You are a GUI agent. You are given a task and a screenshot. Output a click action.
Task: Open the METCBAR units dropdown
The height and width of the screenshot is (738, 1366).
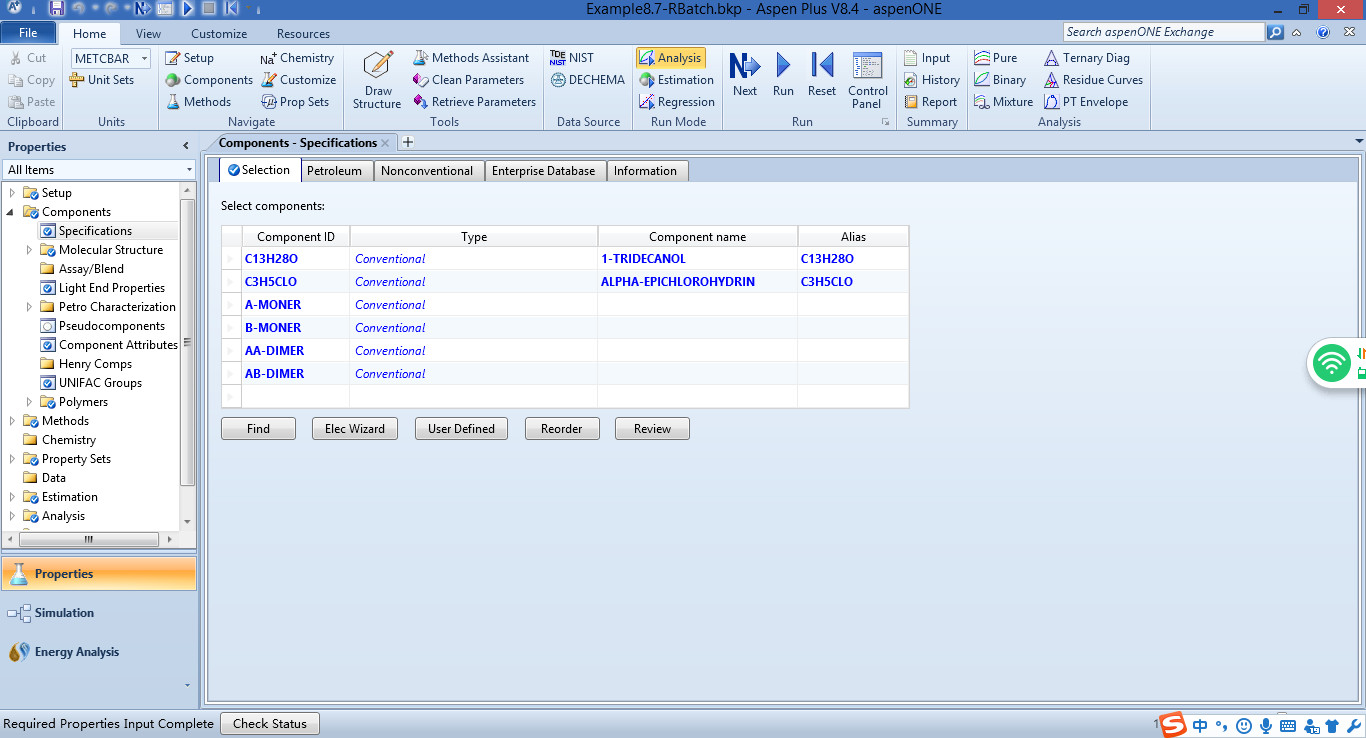[x=144, y=58]
